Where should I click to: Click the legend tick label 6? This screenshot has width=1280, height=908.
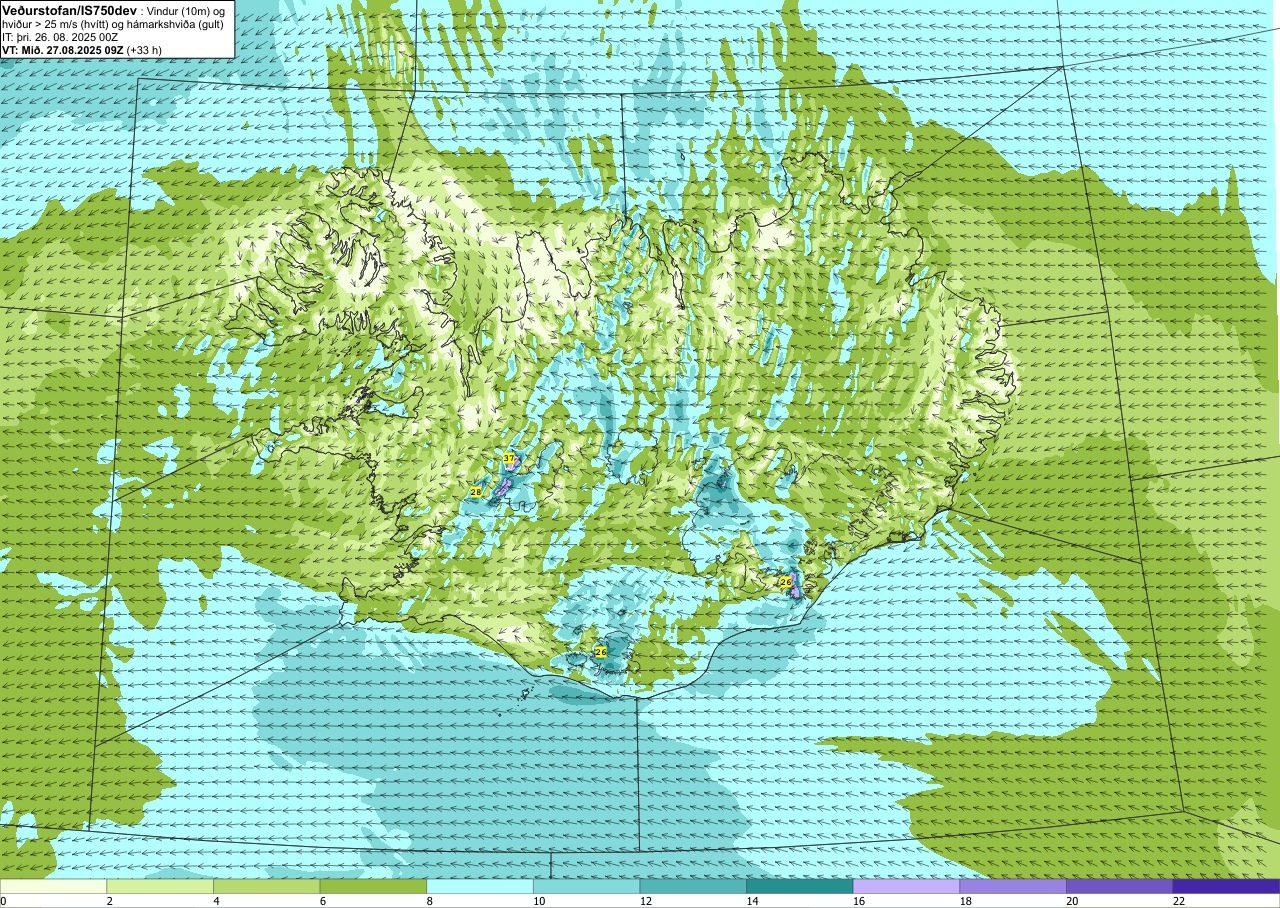point(322,901)
